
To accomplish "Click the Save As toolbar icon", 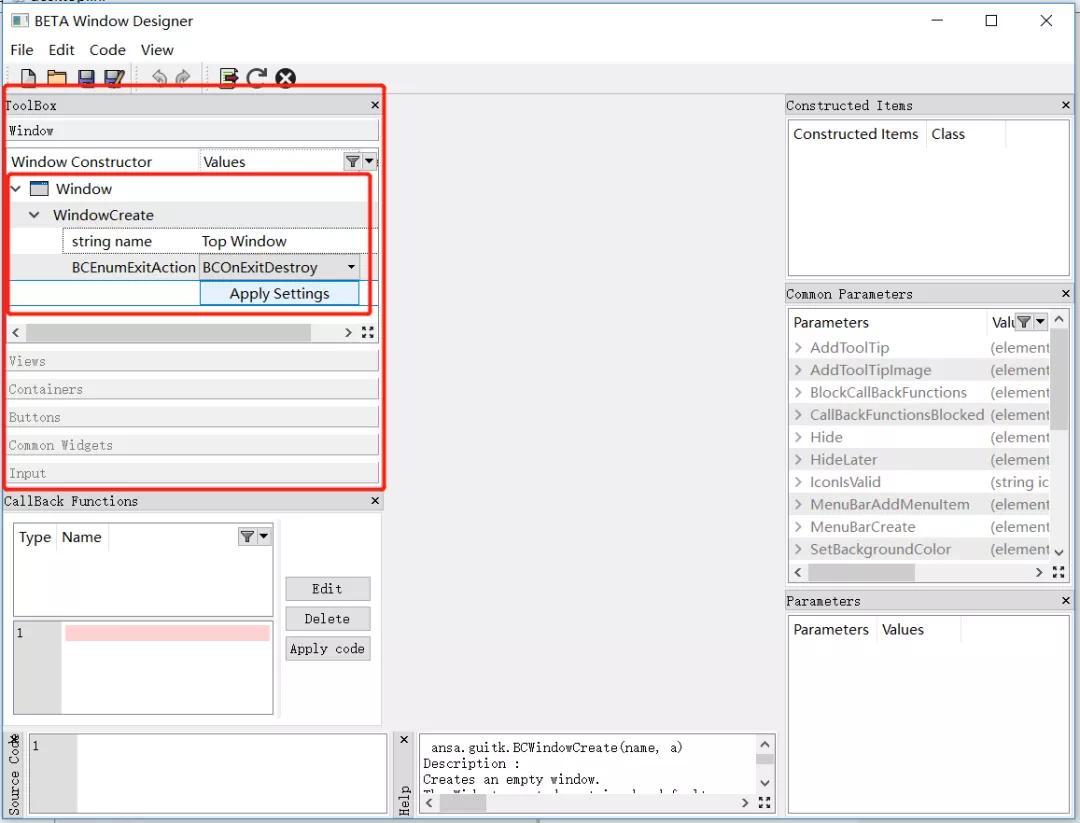I will [114, 78].
